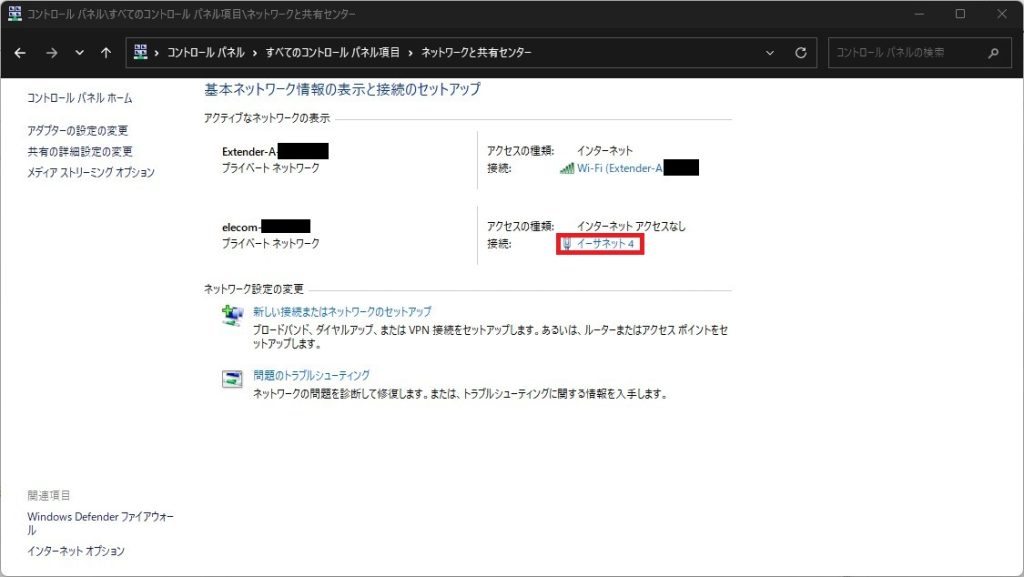
Task: Click the new connection setup icon
Action: point(232,316)
